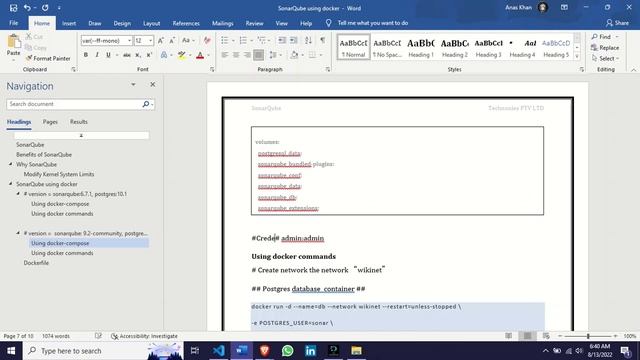This screenshot has width=640, height=360.
Task: Switch to the References tab
Action: click(x=186, y=23)
